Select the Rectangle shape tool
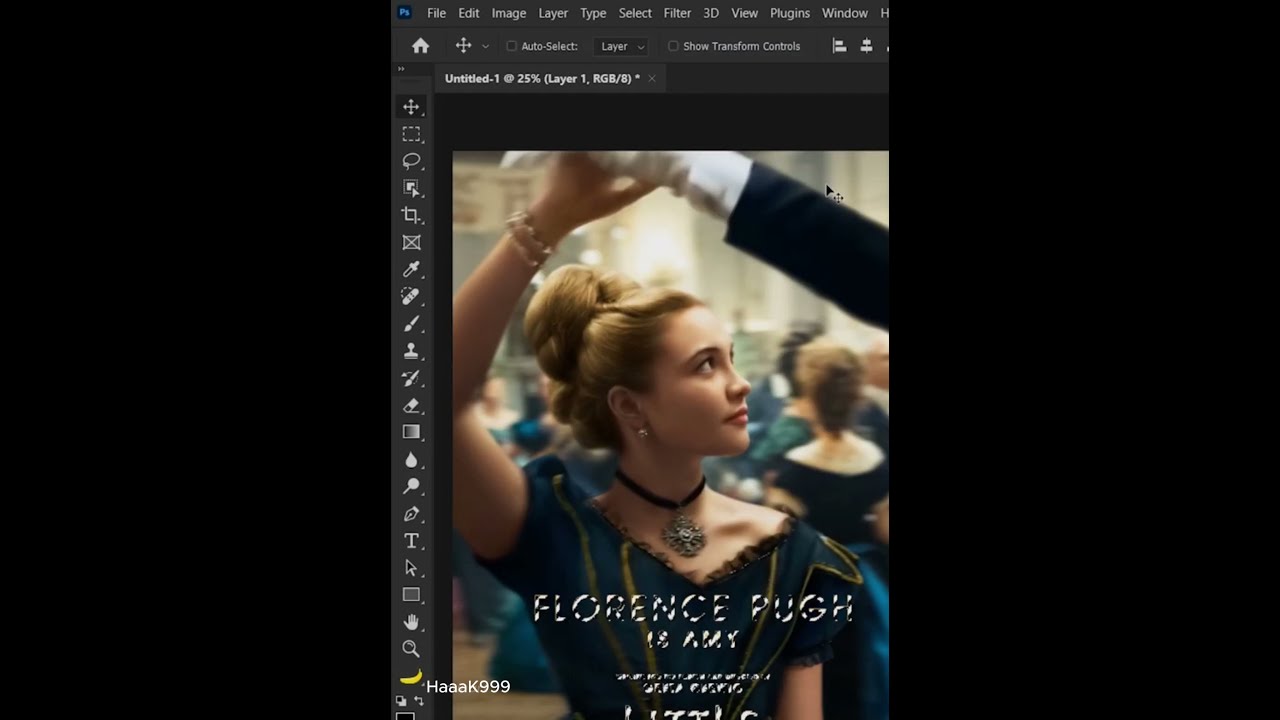 point(411,594)
